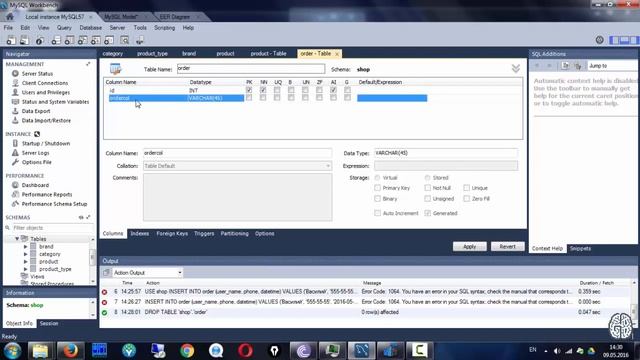The height and width of the screenshot is (360, 640).
Task: Click the reconnect to DBMS toolbar icon
Action: pyautogui.click(x=140, y=40)
